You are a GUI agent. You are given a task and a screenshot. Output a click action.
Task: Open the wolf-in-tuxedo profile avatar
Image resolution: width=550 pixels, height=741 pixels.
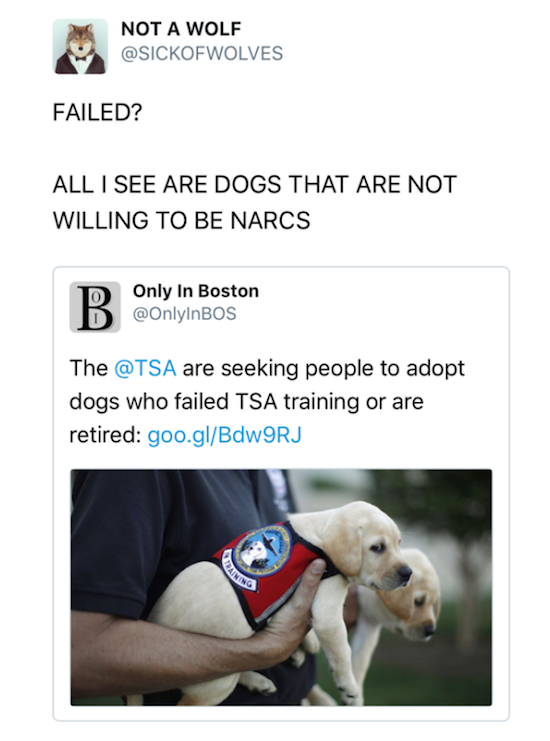(80, 46)
